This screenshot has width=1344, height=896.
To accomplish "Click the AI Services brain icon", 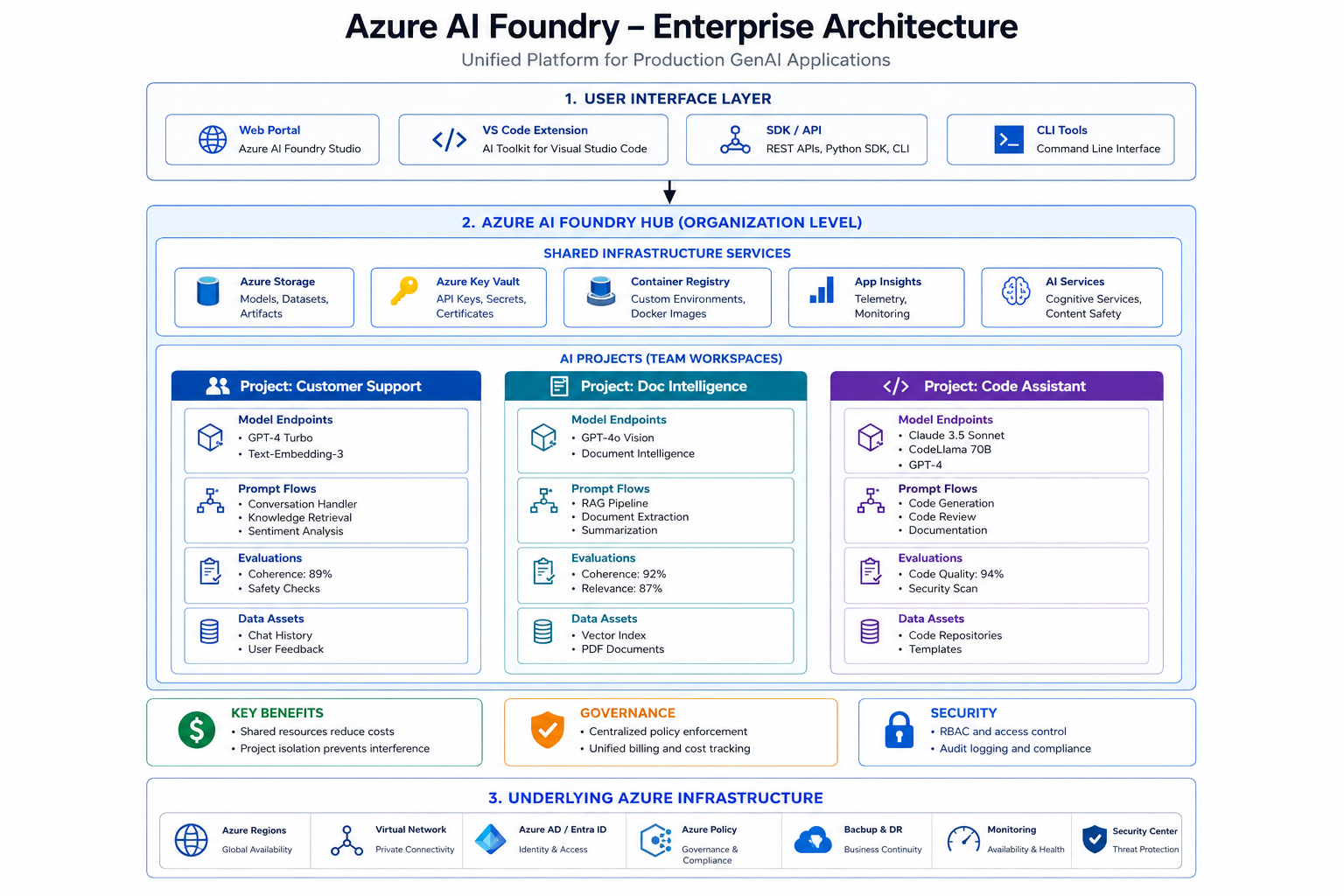I will [1016, 290].
